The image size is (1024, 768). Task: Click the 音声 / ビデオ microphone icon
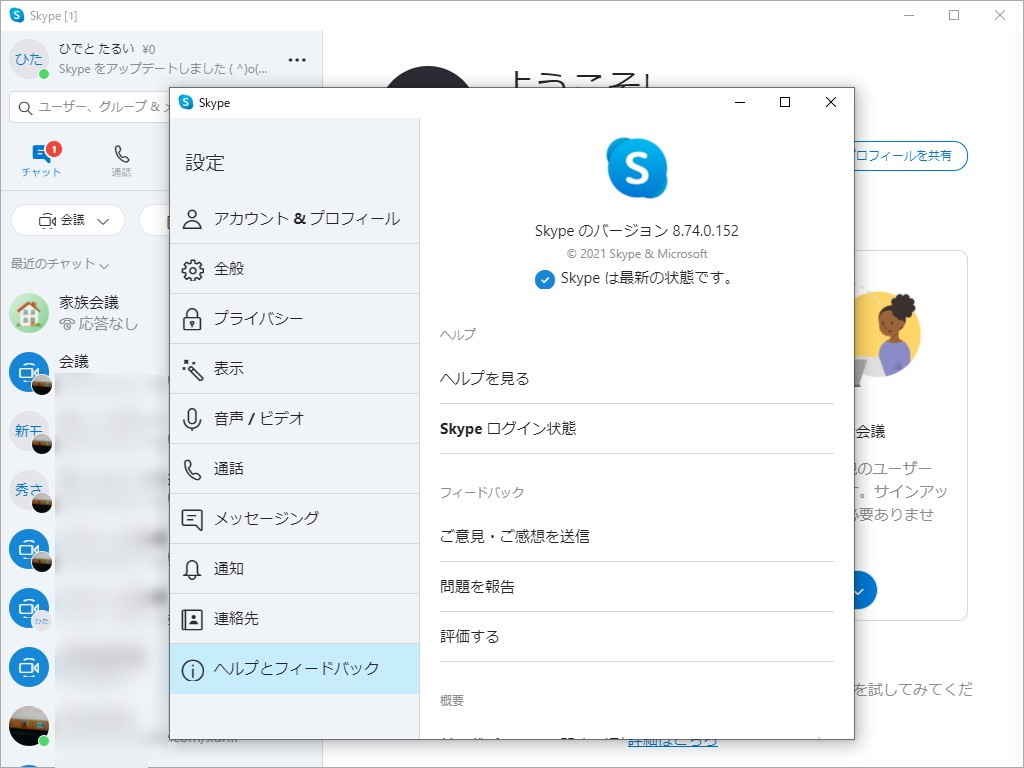(x=192, y=418)
